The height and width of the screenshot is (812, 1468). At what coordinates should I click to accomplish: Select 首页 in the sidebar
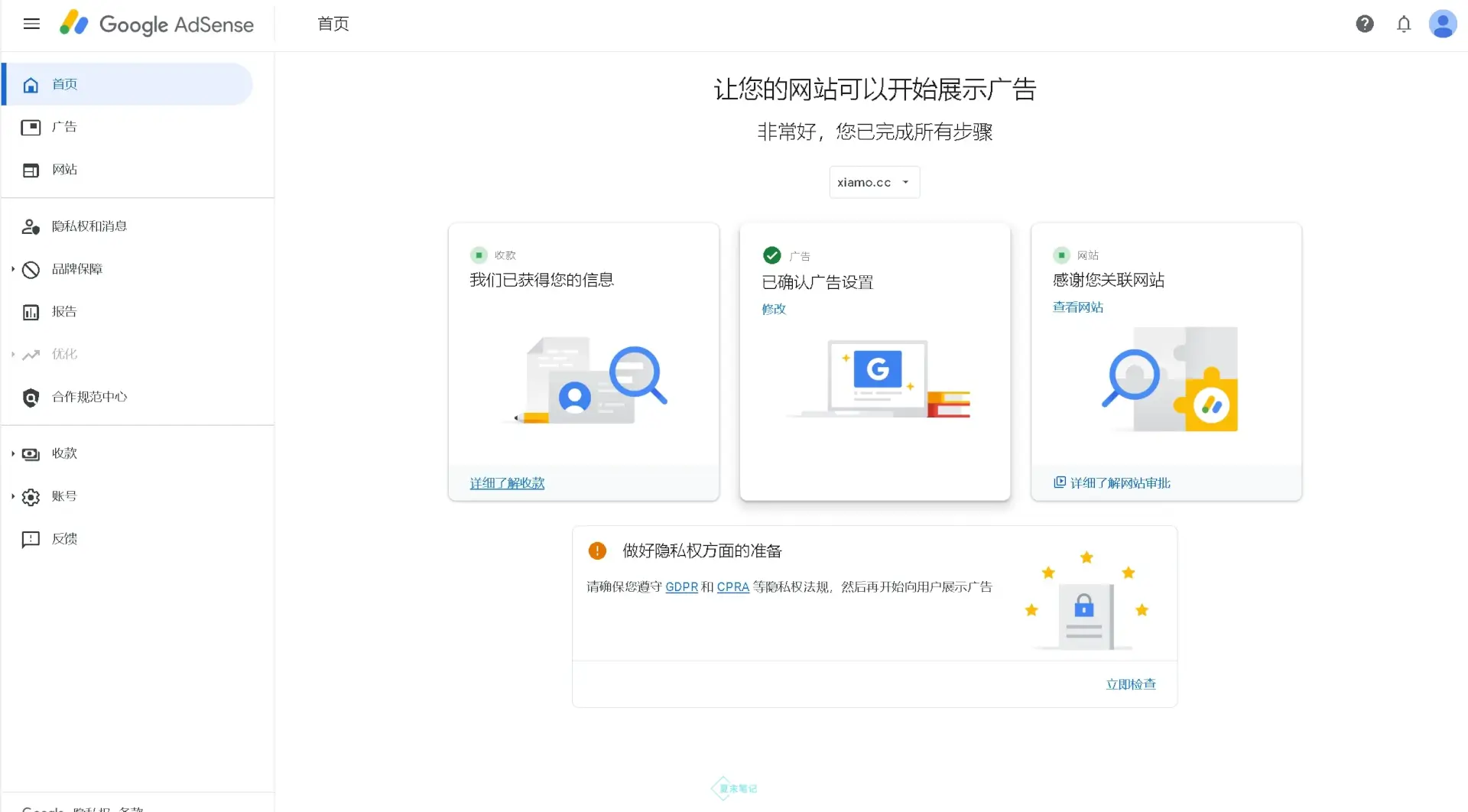click(128, 84)
